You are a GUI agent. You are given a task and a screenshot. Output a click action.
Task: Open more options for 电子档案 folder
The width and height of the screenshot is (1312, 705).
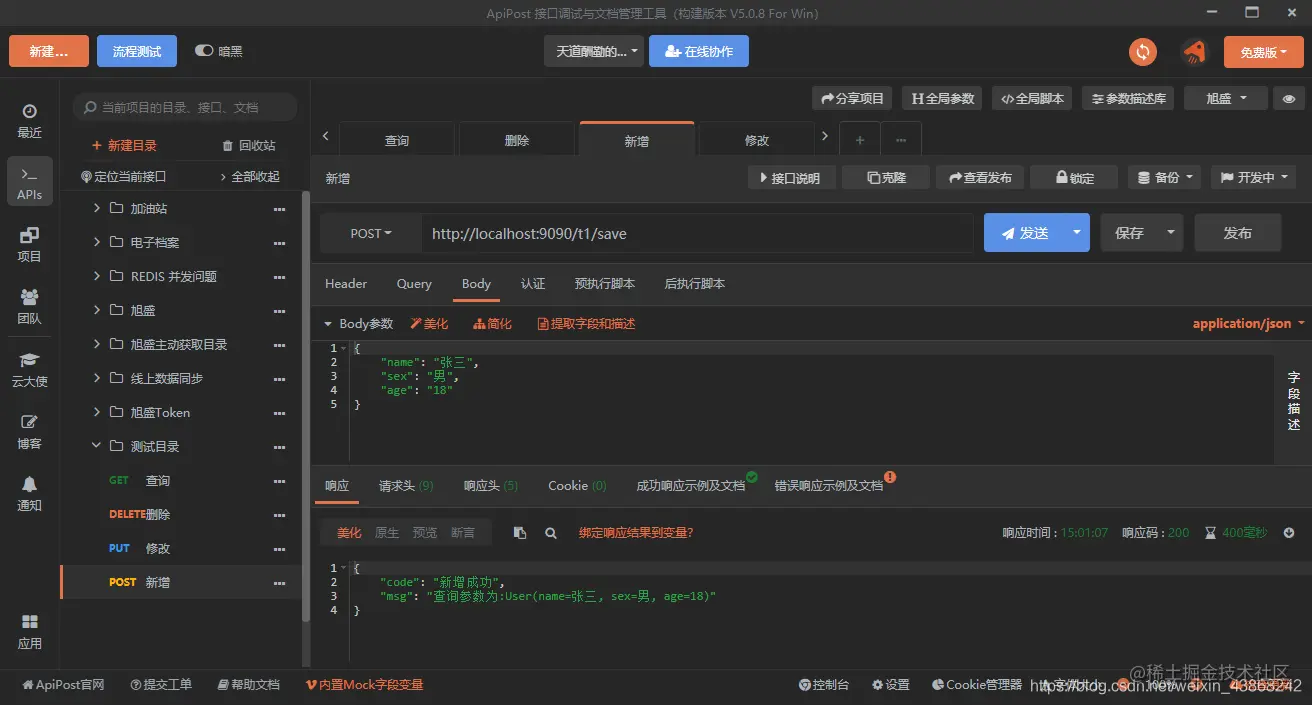280,243
